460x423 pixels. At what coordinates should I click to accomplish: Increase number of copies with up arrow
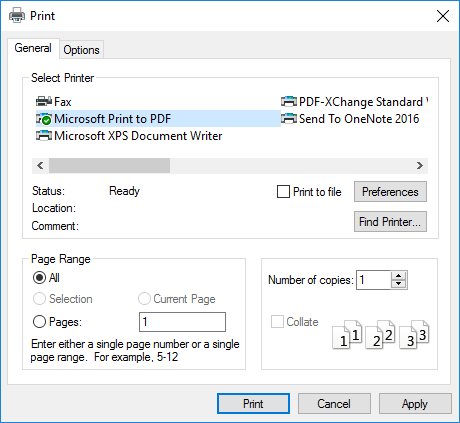coord(399,276)
